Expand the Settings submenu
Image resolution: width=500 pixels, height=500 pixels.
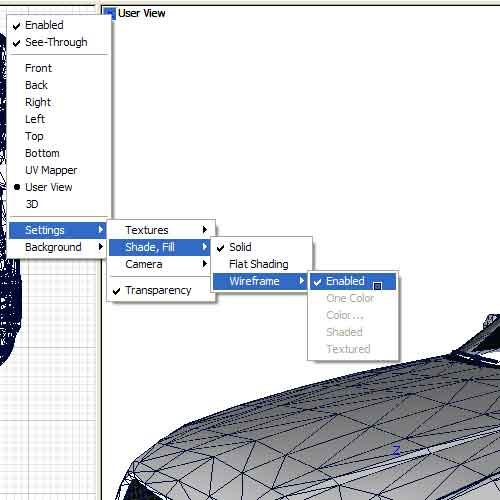(57, 230)
